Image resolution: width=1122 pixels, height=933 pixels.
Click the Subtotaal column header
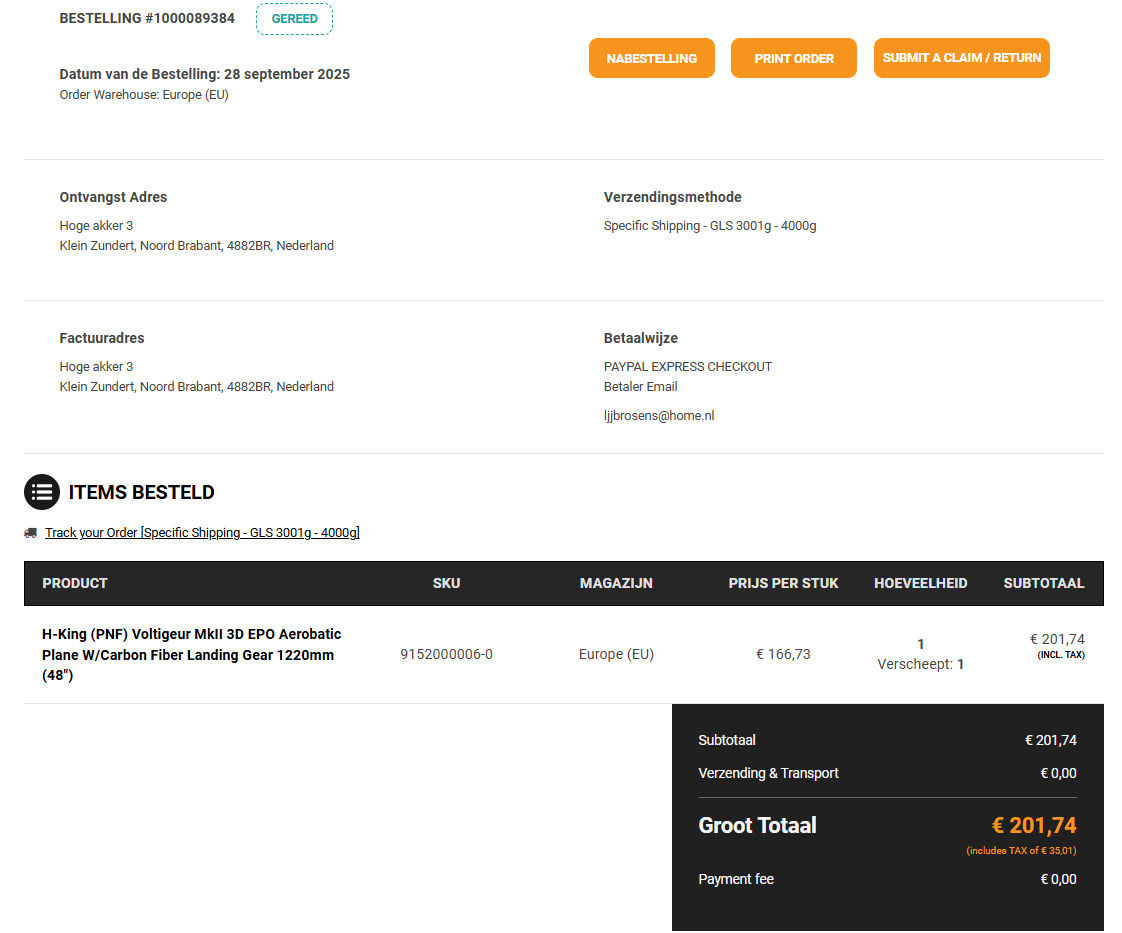point(1043,583)
